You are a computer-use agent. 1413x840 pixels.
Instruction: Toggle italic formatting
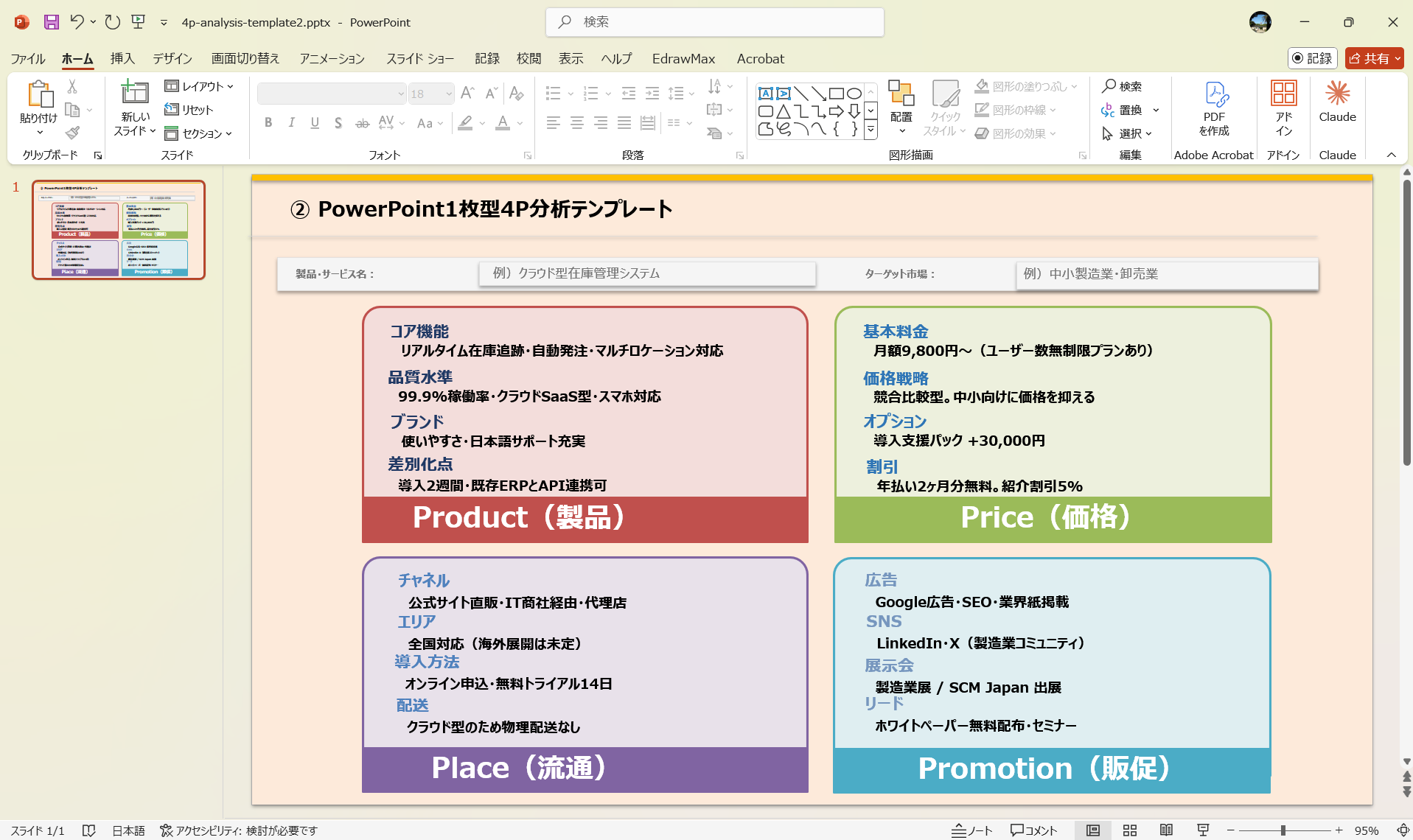pyautogui.click(x=291, y=123)
